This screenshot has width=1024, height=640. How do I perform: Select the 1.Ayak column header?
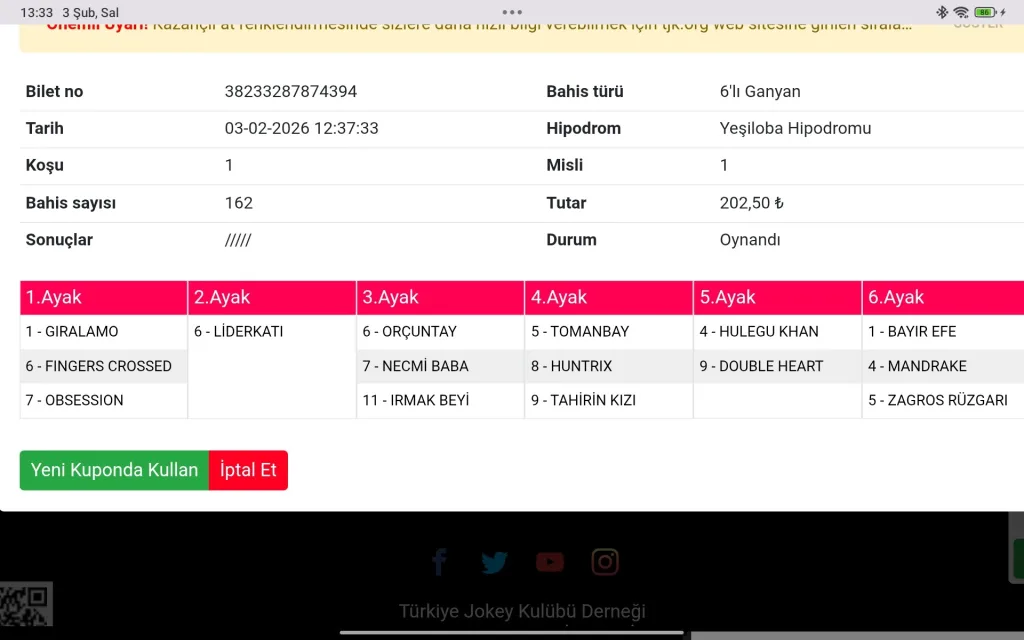[x=103, y=297]
